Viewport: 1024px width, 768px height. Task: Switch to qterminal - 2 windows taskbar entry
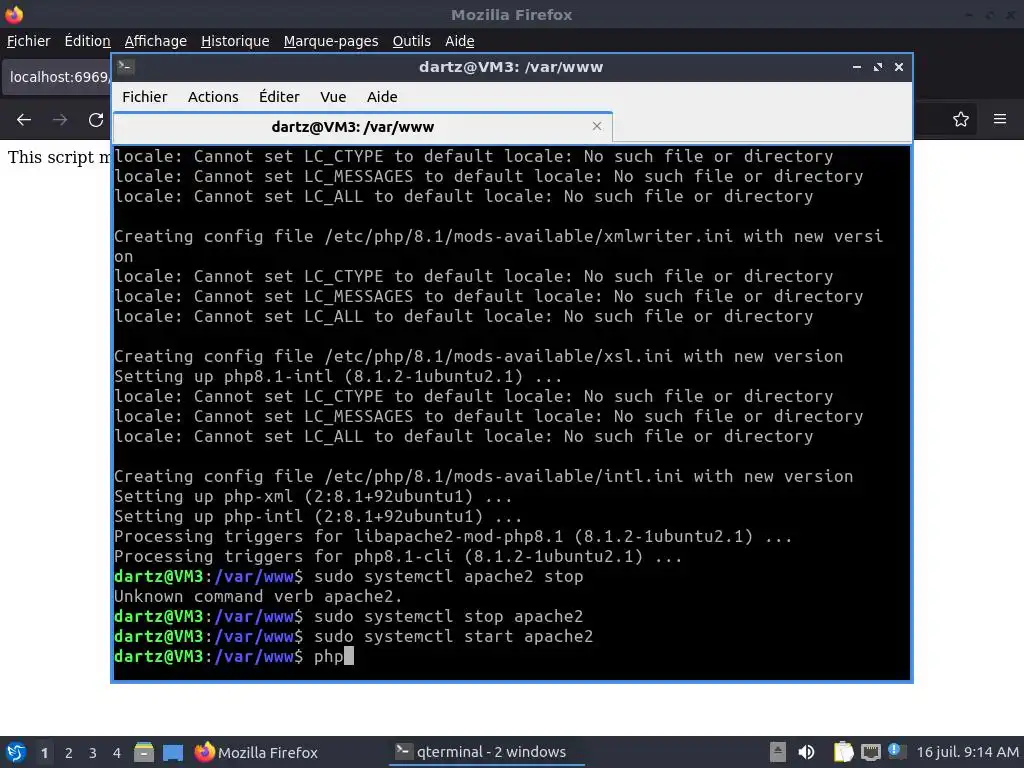tap(487, 752)
